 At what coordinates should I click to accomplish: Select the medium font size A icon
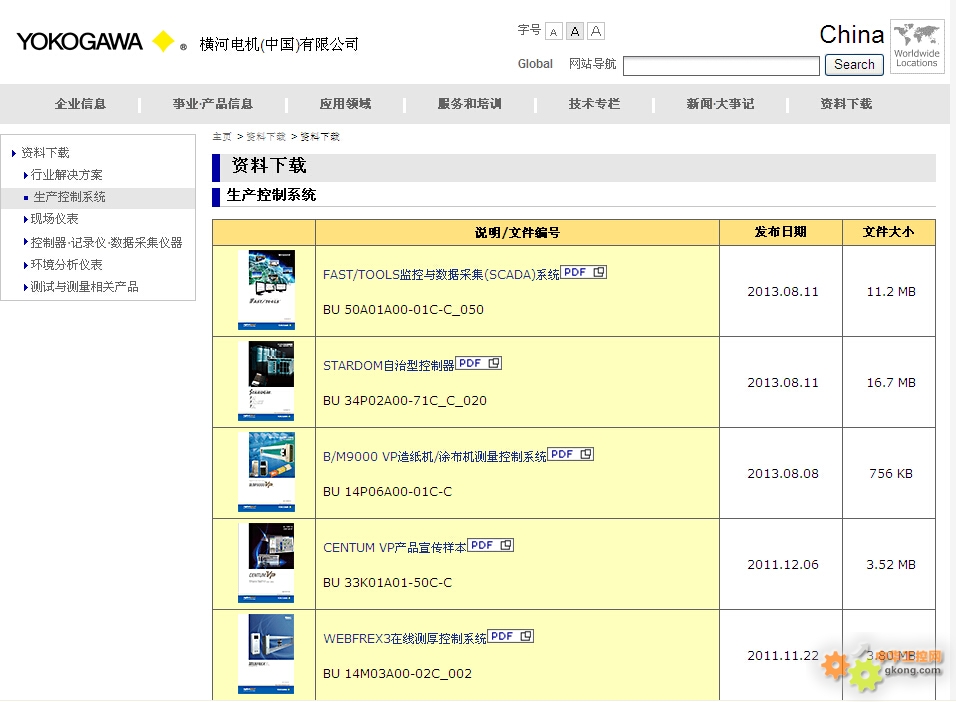575,31
